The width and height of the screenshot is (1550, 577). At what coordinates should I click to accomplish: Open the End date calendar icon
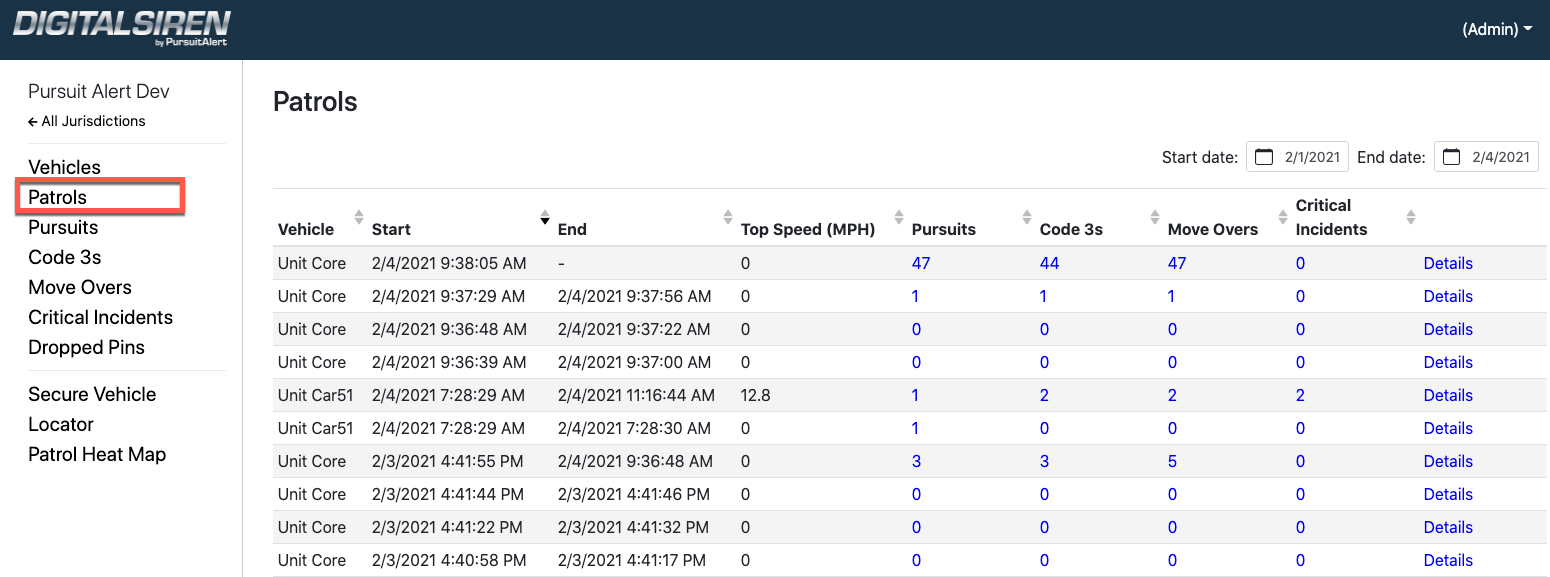coord(1452,157)
